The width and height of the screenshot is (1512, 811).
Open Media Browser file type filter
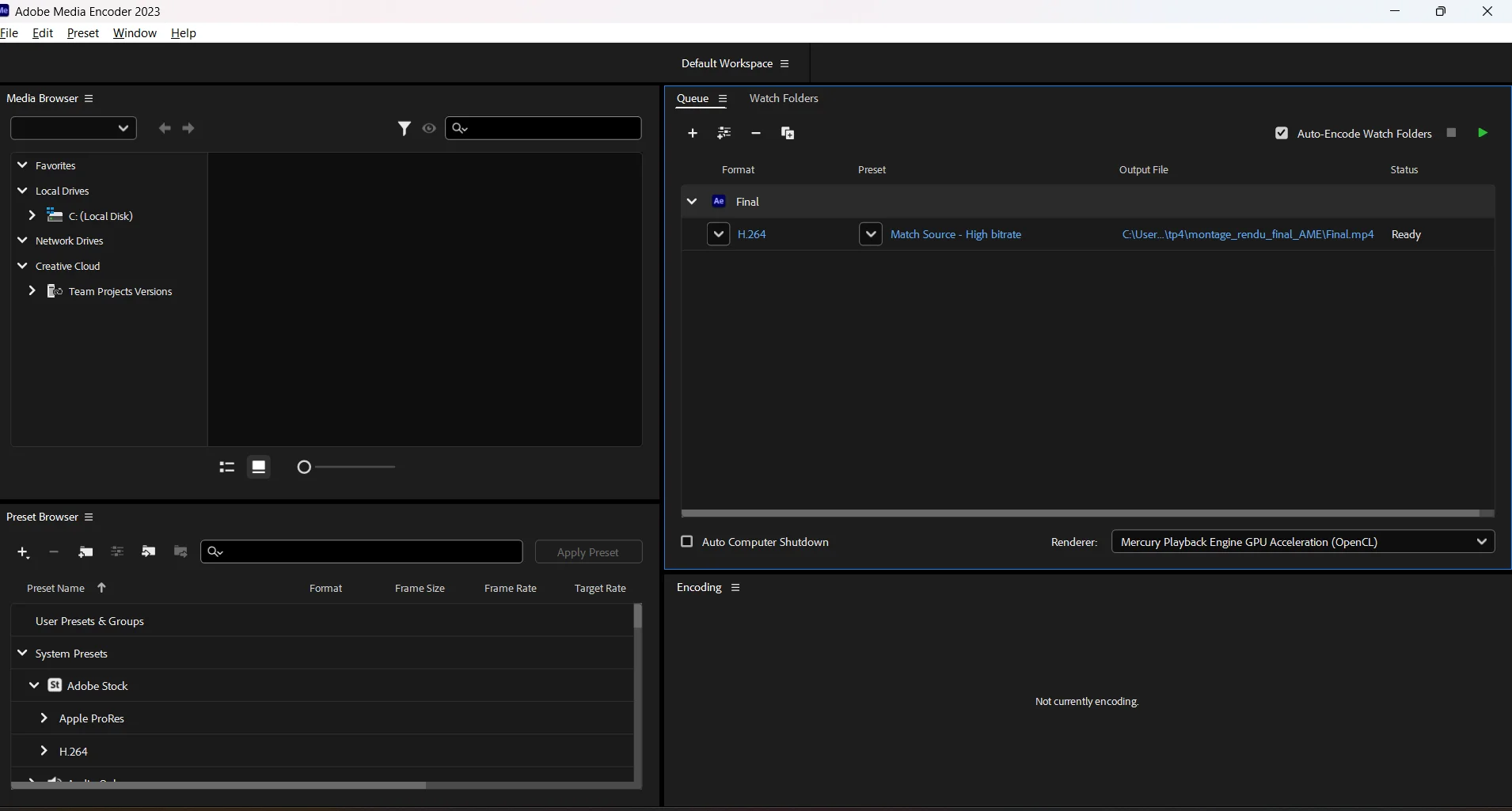point(405,128)
